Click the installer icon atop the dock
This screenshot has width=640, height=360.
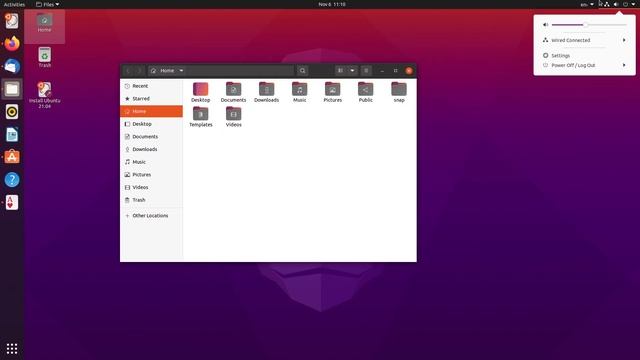click(12, 20)
